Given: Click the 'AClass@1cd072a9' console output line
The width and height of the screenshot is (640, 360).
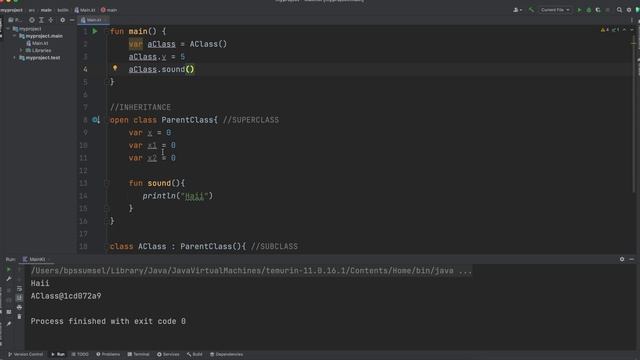Looking at the screenshot, I should pos(66,296).
